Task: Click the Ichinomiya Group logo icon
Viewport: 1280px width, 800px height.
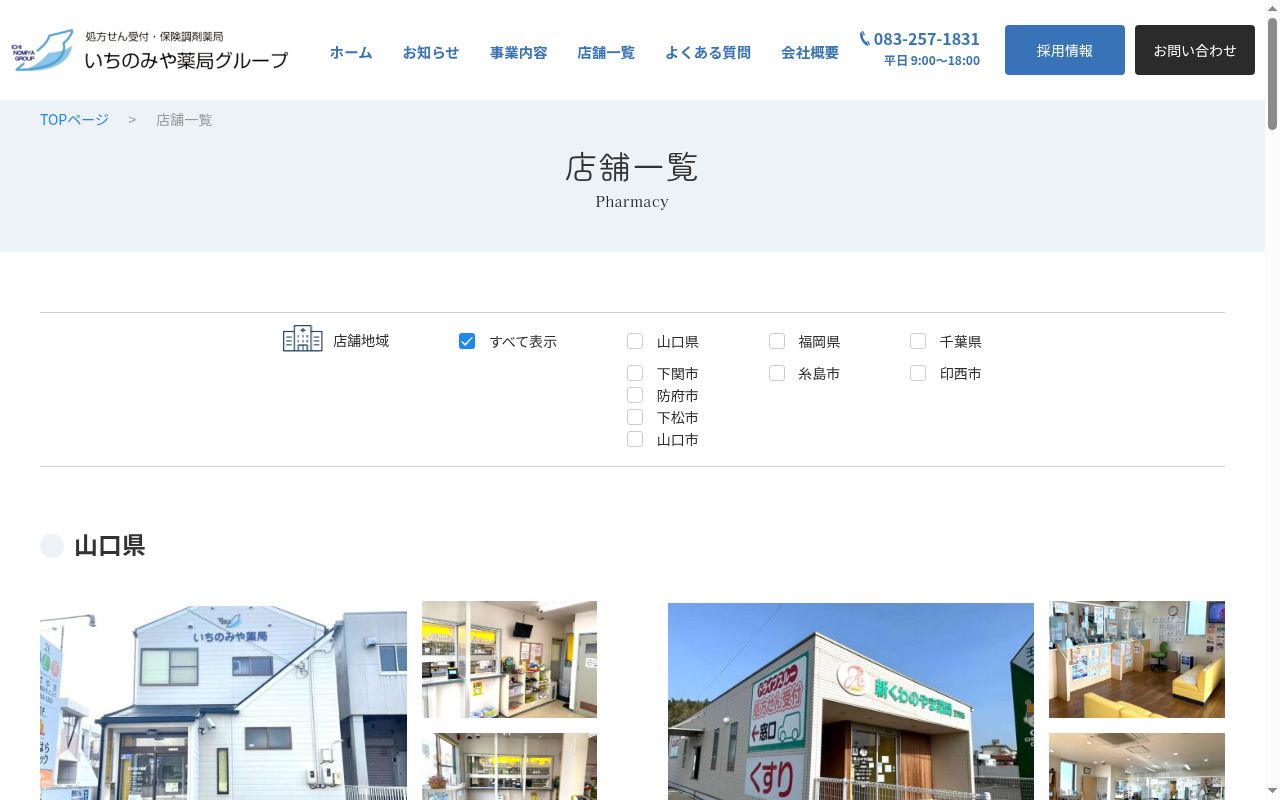Action: [x=43, y=50]
